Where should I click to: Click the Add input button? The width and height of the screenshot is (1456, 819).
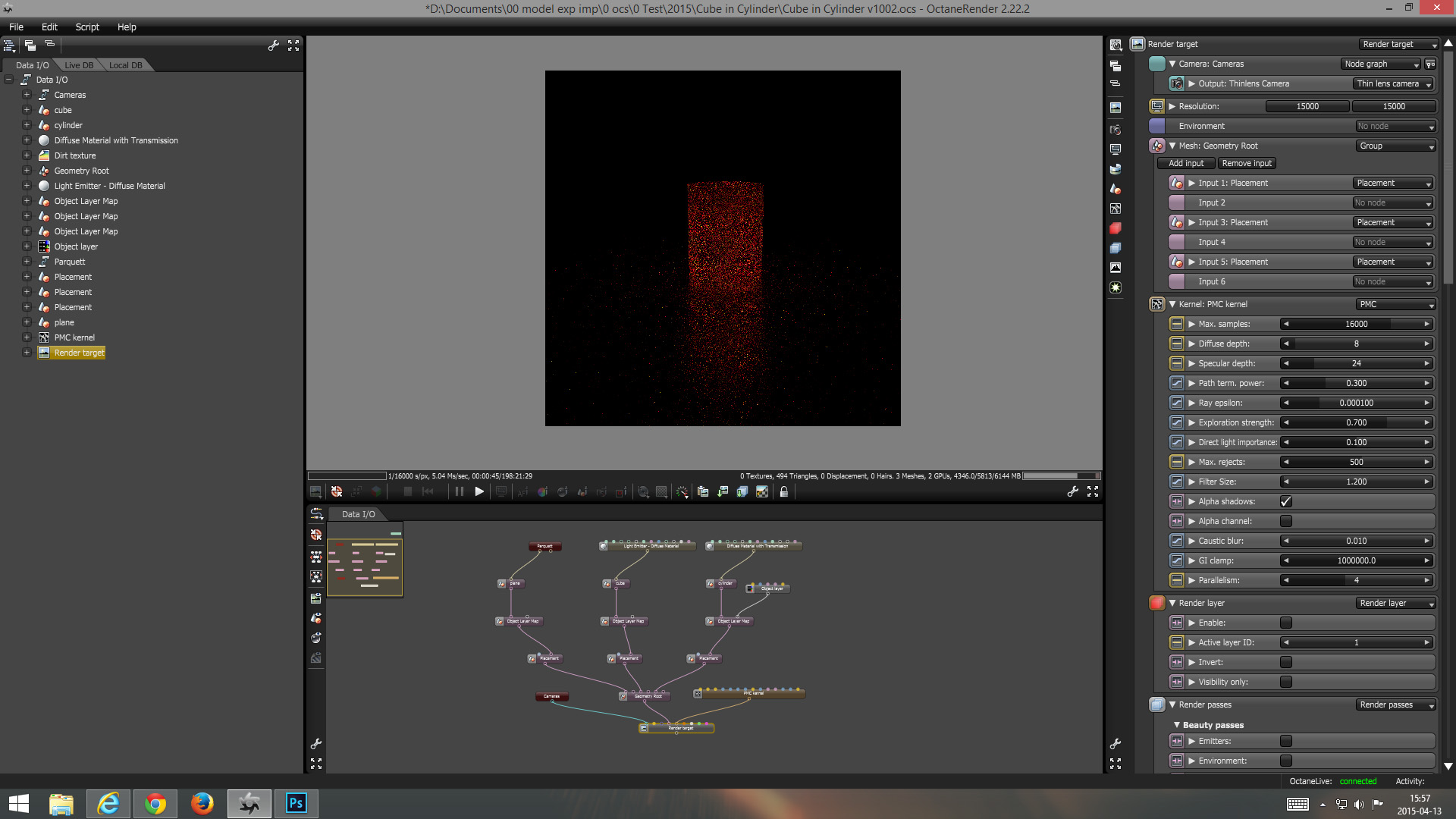[x=1186, y=163]
